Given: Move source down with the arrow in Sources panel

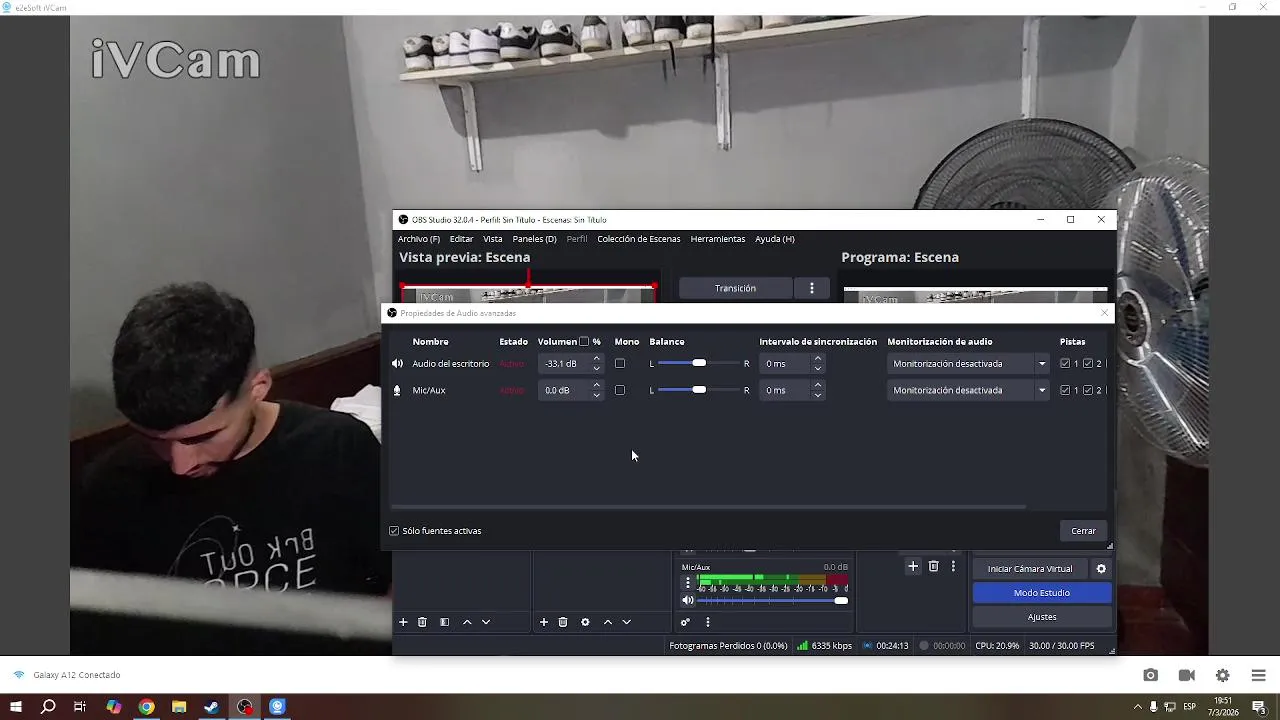Looking at the screenshot, I should (x=627, y=622).
